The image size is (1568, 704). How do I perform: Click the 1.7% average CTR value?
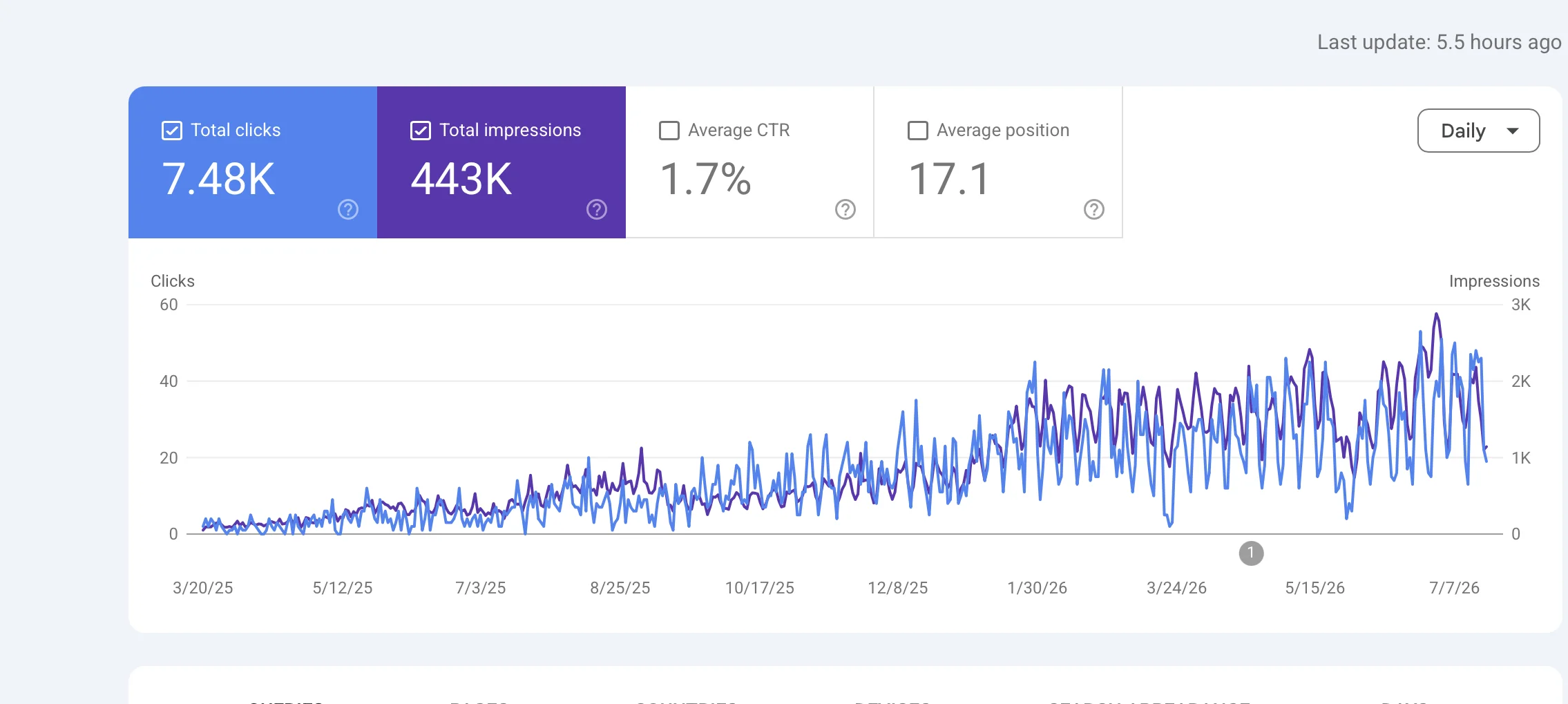705,179
